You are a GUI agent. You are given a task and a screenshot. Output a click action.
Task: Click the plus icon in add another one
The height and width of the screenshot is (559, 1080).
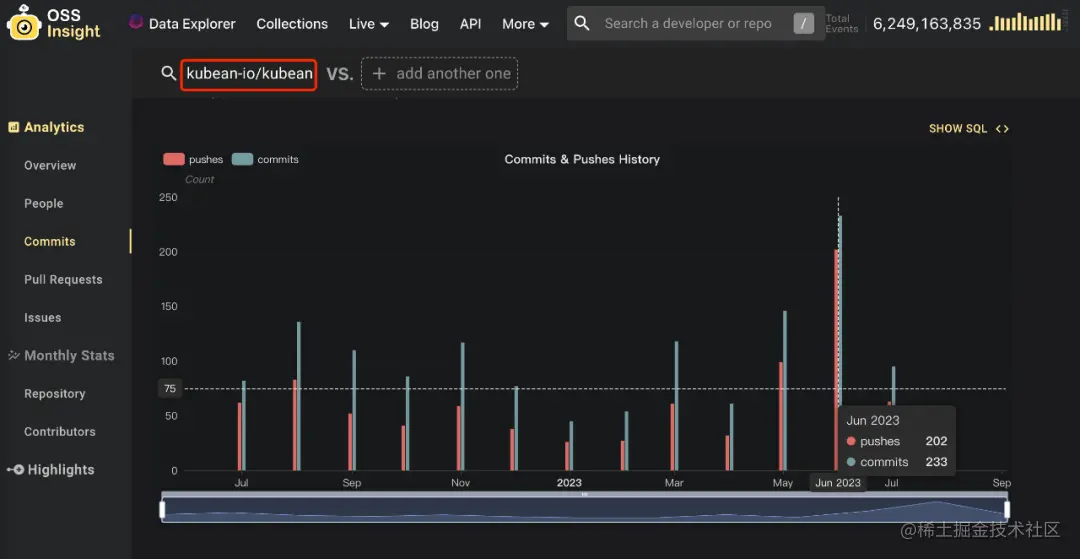(378, 74)
